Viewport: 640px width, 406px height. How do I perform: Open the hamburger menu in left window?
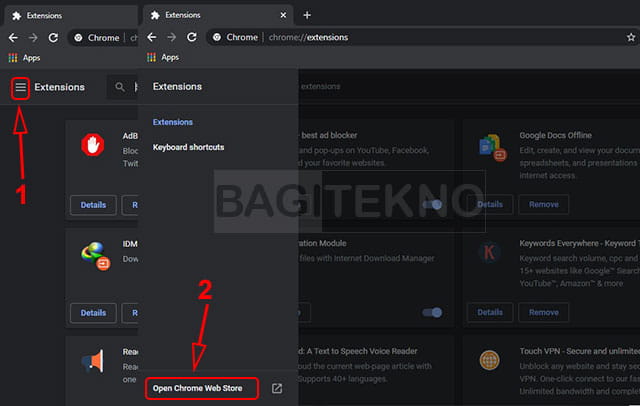(x=20, y=87)
